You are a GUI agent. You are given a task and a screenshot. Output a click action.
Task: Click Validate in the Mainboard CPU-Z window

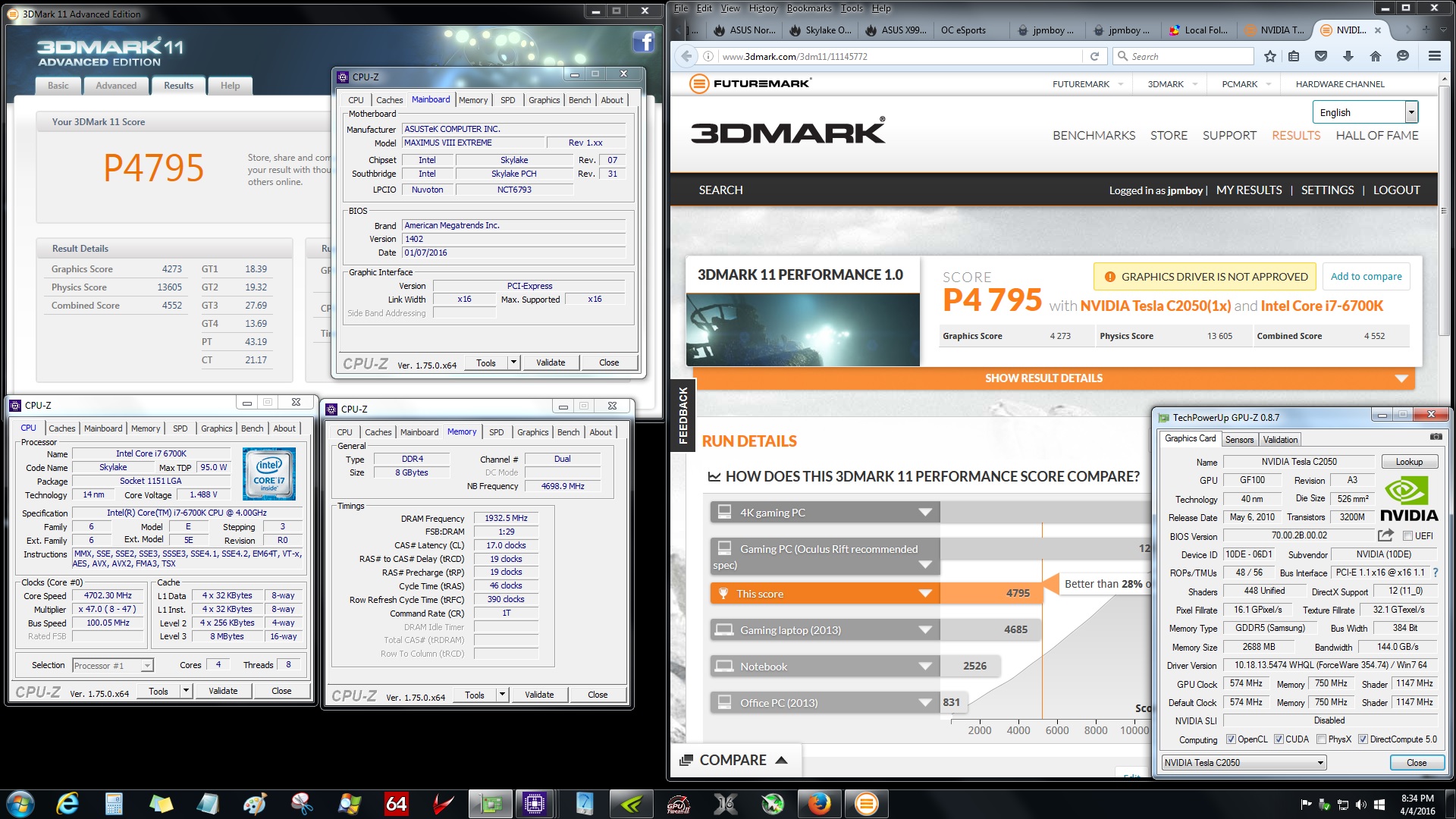tap(551, 362)
